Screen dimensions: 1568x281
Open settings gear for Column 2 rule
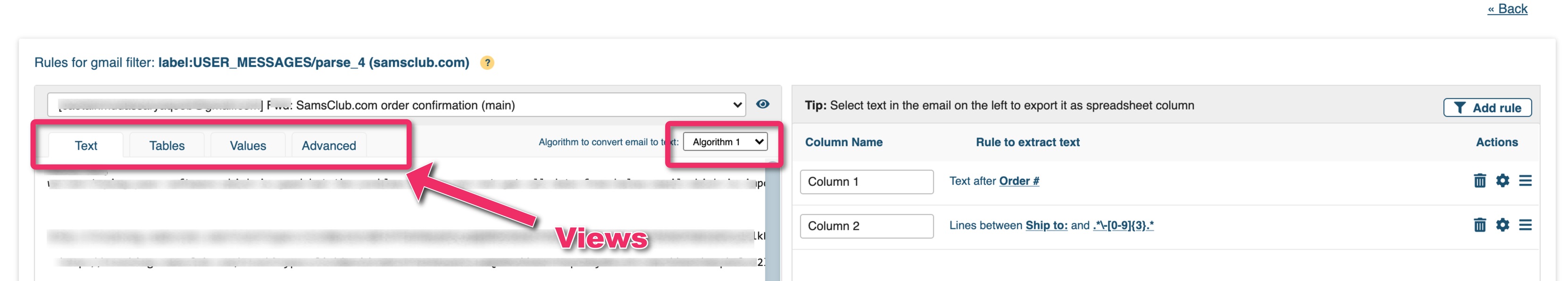(x=1502, y=225)
